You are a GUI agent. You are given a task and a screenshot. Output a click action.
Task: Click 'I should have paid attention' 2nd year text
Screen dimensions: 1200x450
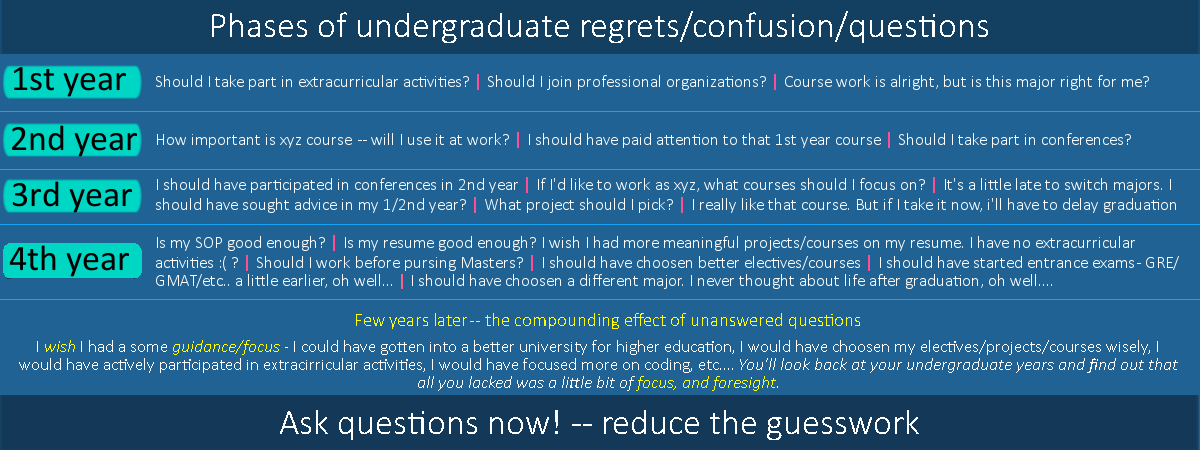click(x=704, y=140)
